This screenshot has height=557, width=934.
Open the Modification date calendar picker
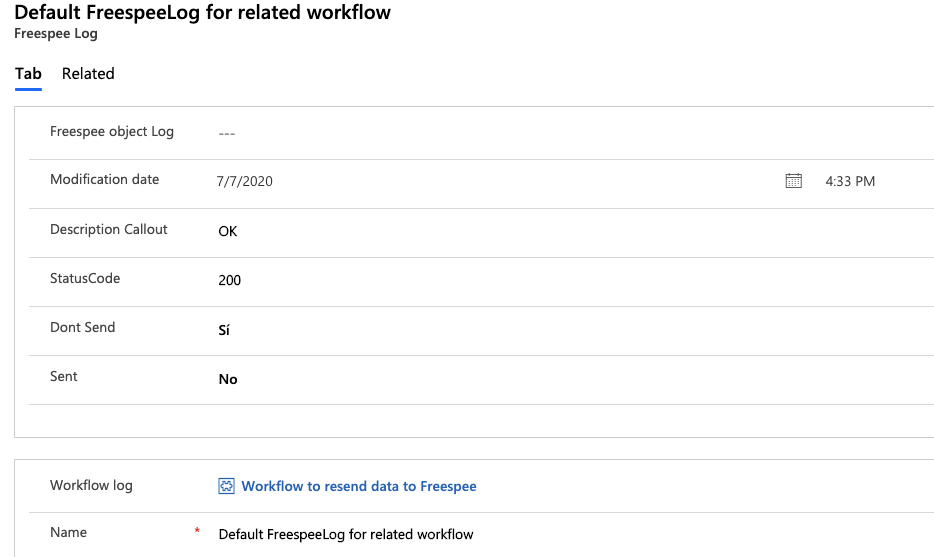[x=793, y=181]
